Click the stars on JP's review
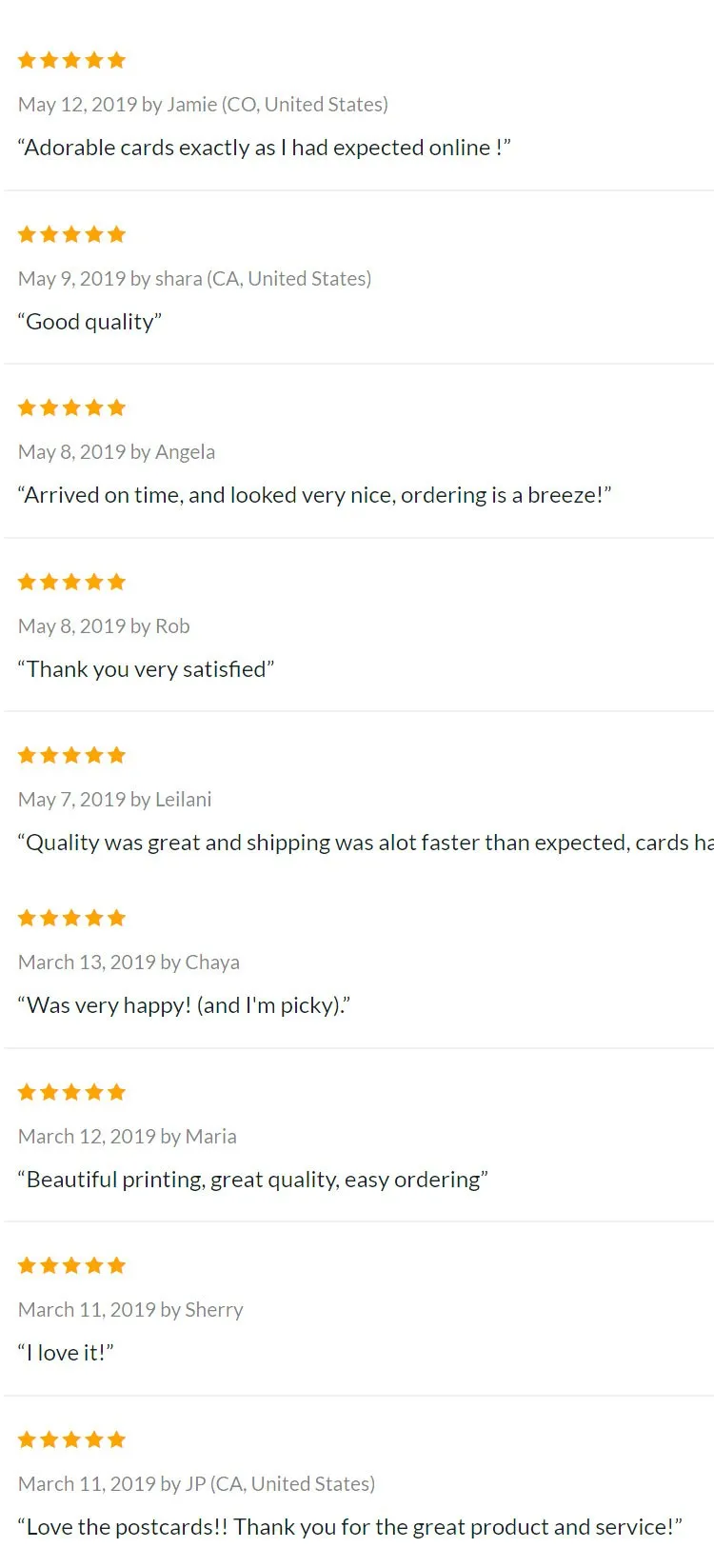This screenshot has height=1568, width=714. point(72,1439)
